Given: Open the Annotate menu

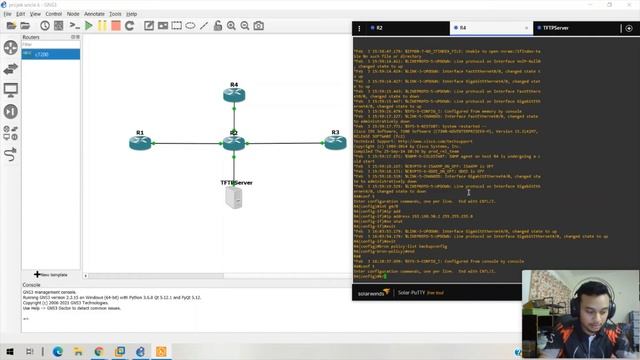Looking at the screenshot, I should coord(94,14).
